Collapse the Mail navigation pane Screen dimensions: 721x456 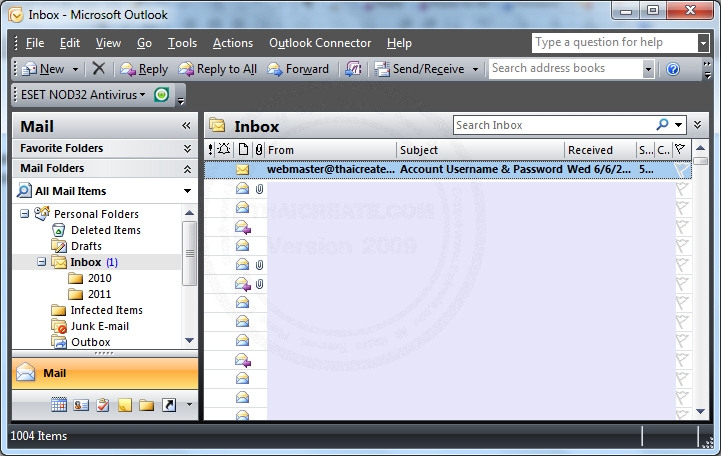point(186,125)
